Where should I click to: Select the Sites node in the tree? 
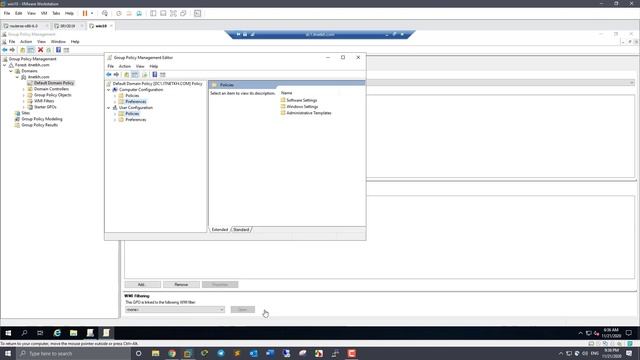click(x=25, y=113)
